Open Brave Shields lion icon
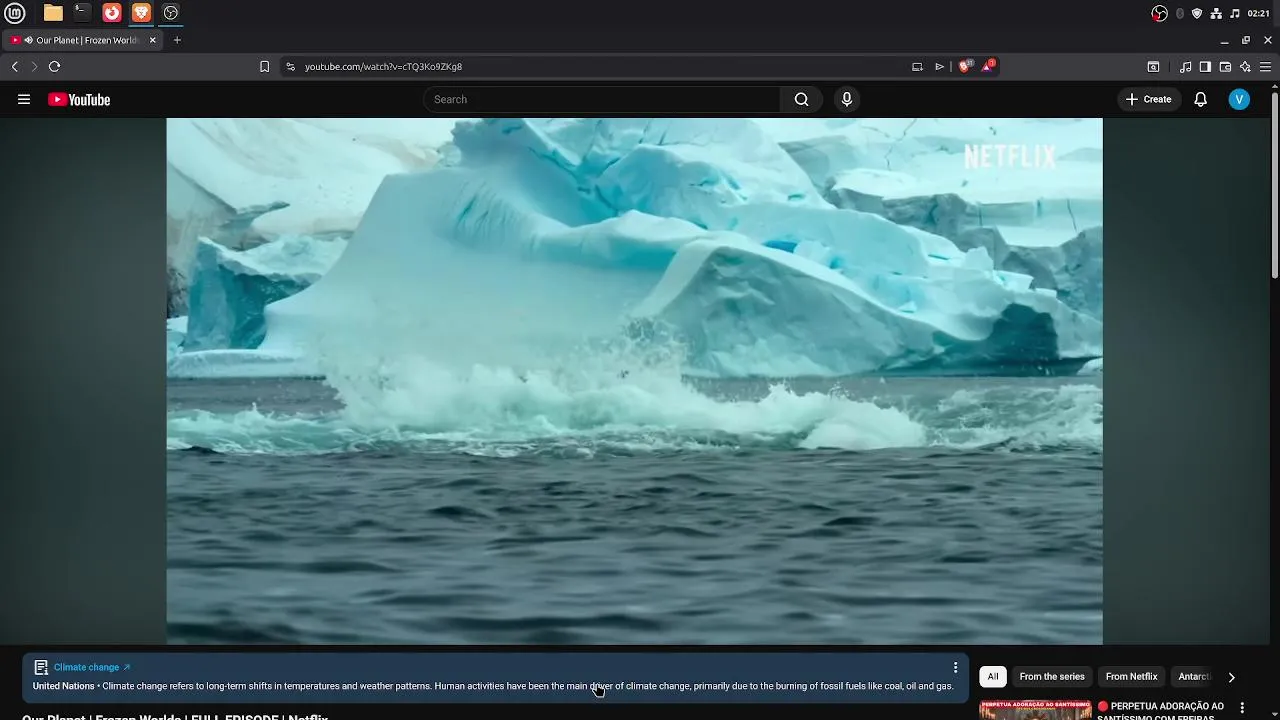The width and height of the screenshot is (1280, 720). (x=965, y=66)
